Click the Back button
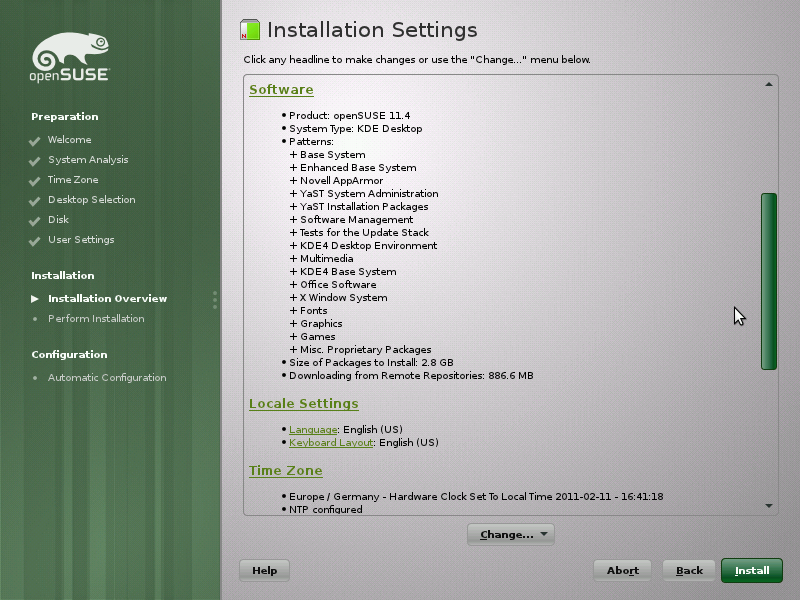 tap(689, 570)
